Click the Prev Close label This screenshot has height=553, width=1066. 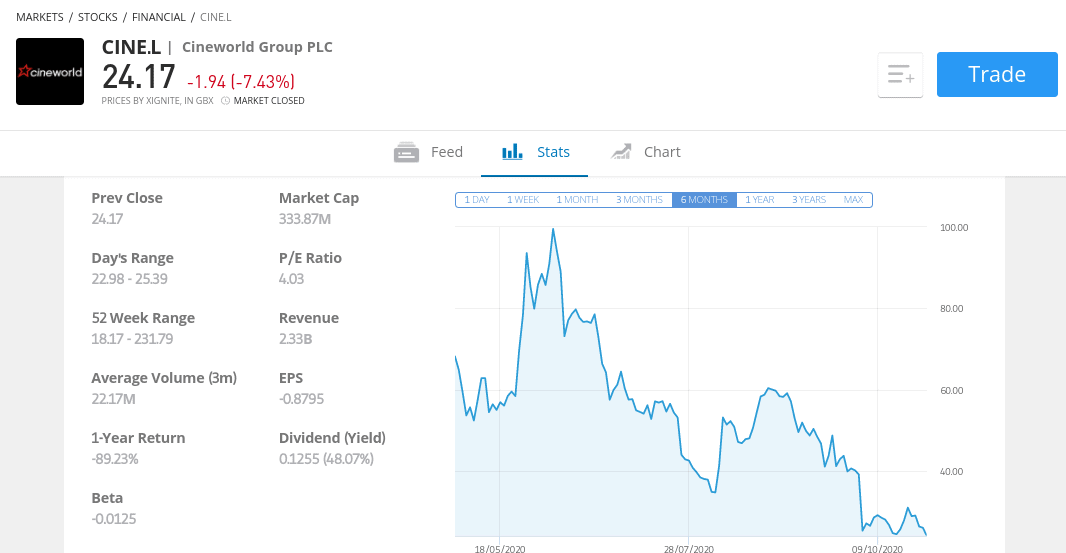pos(127,198)
